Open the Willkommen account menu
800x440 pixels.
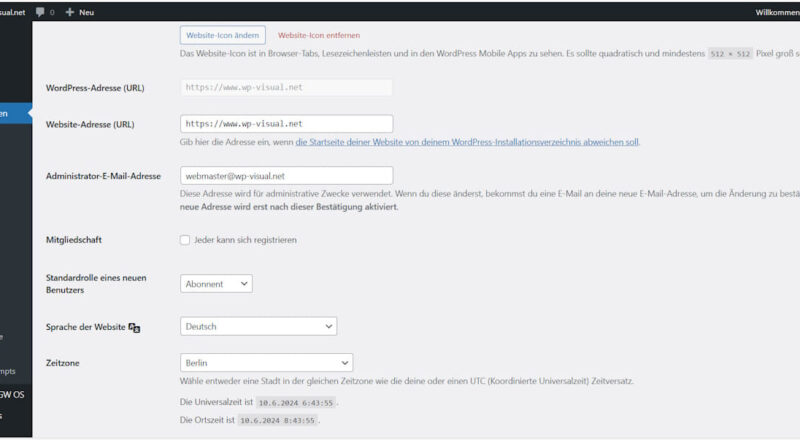[x=778, y=12]
